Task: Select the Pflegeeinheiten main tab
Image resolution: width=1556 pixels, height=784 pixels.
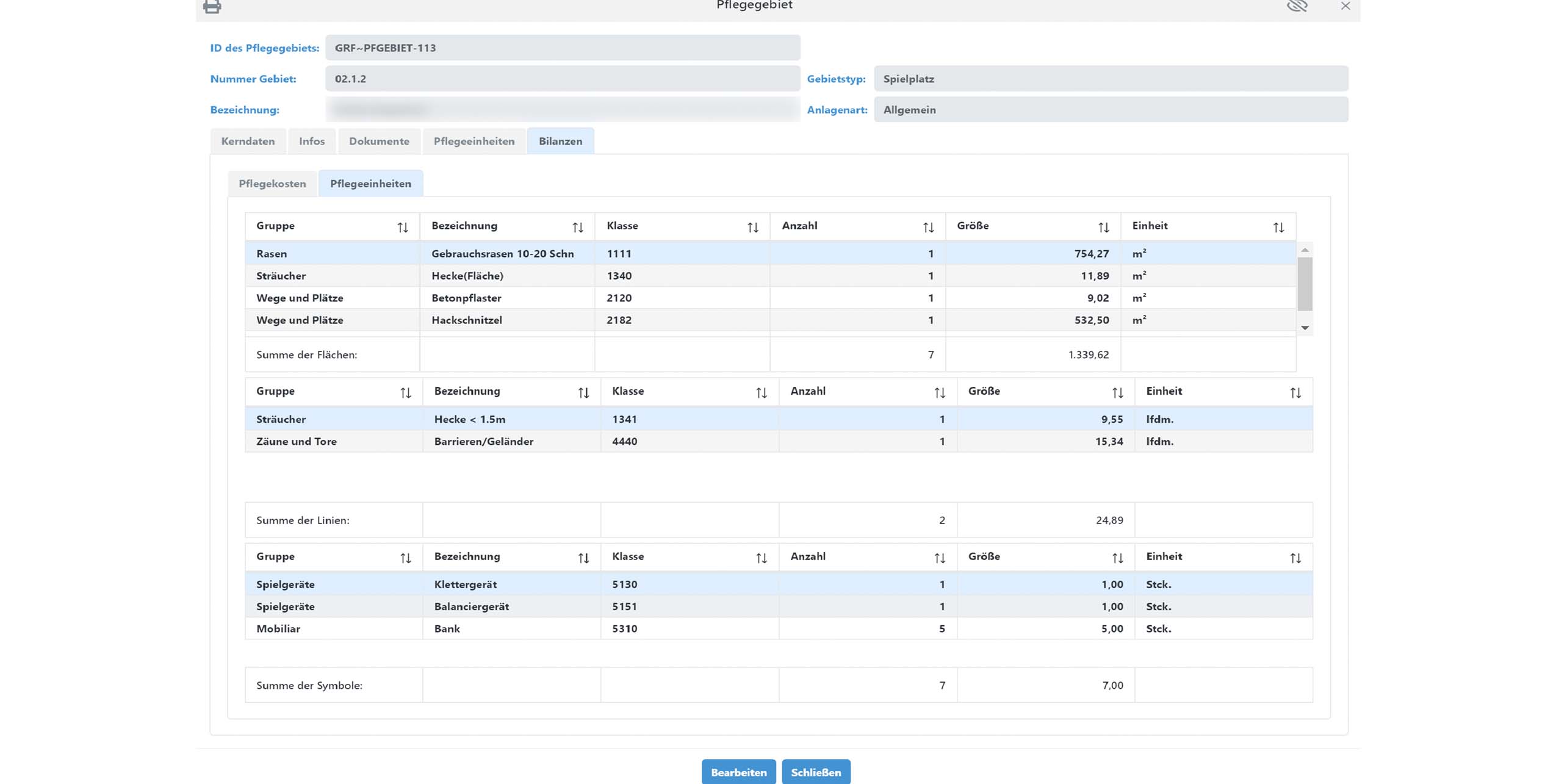Action: [474, 141]
